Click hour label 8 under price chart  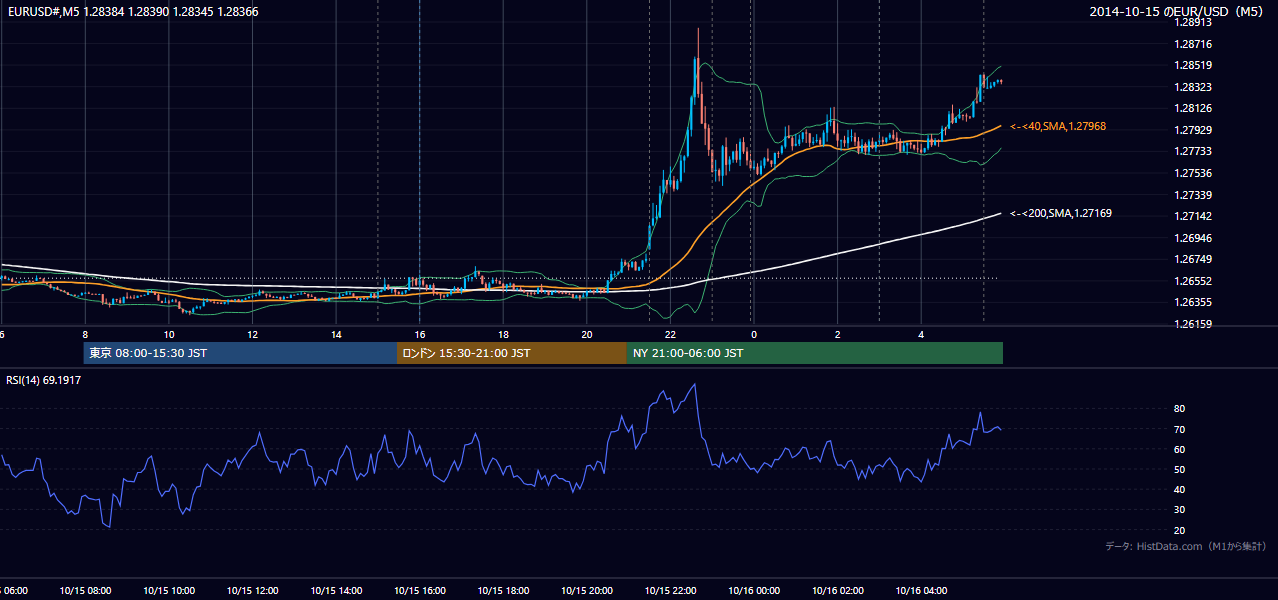(85, 335)
